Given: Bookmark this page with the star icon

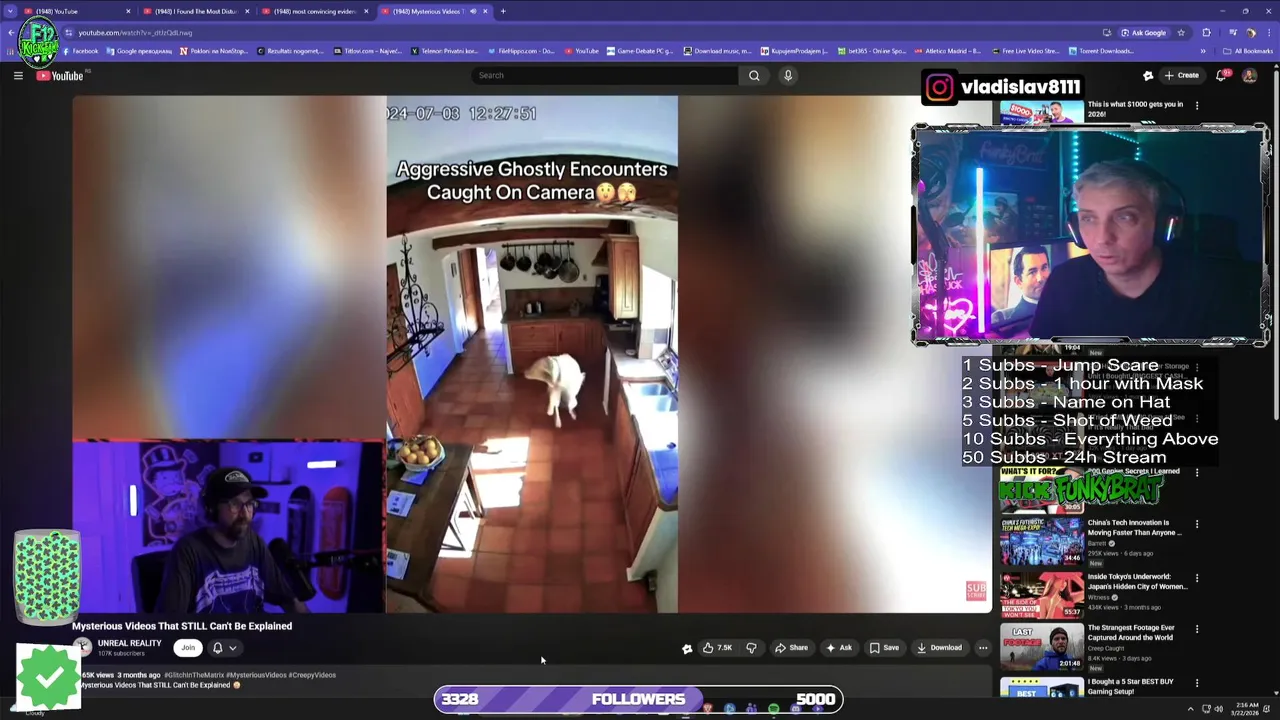Looking at the screenshot, I should (x=1181, y=32).
